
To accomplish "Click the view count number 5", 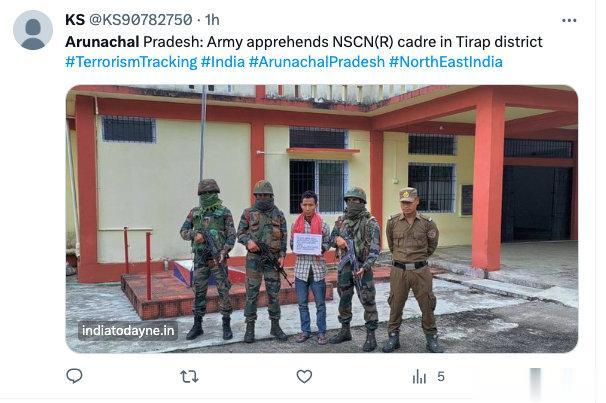I will coord(441,376).
